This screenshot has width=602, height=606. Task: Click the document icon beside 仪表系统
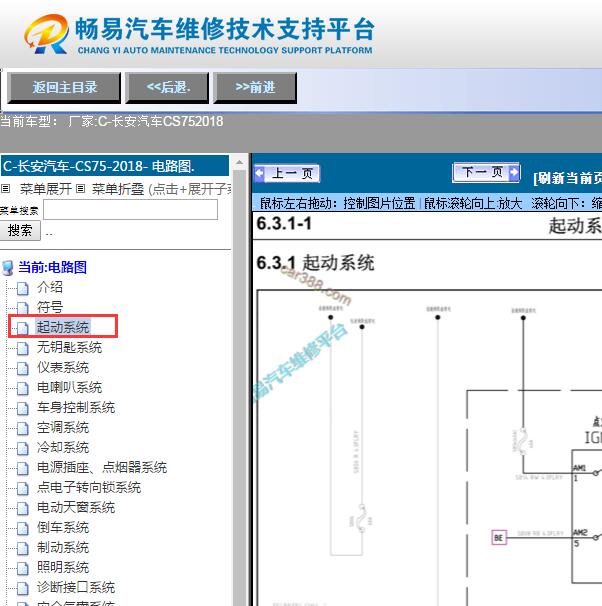(23, 369)
